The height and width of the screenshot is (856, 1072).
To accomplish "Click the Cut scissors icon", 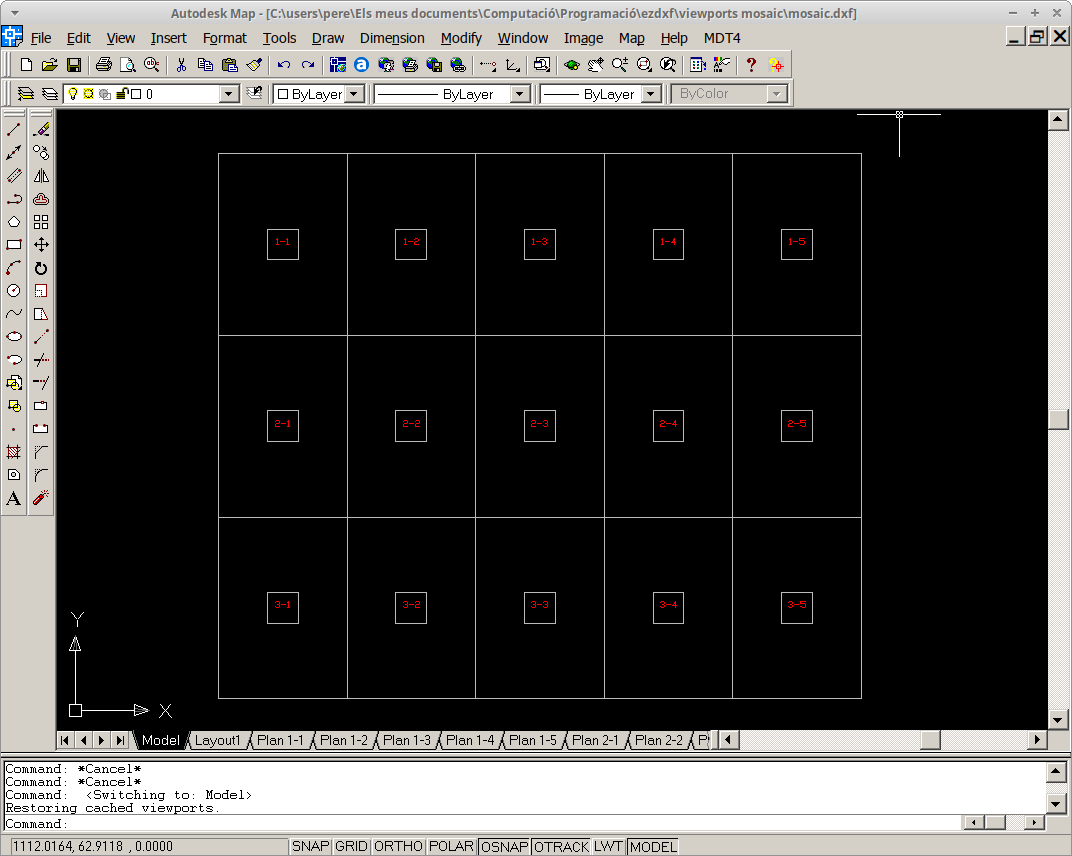I will point(181,65).
